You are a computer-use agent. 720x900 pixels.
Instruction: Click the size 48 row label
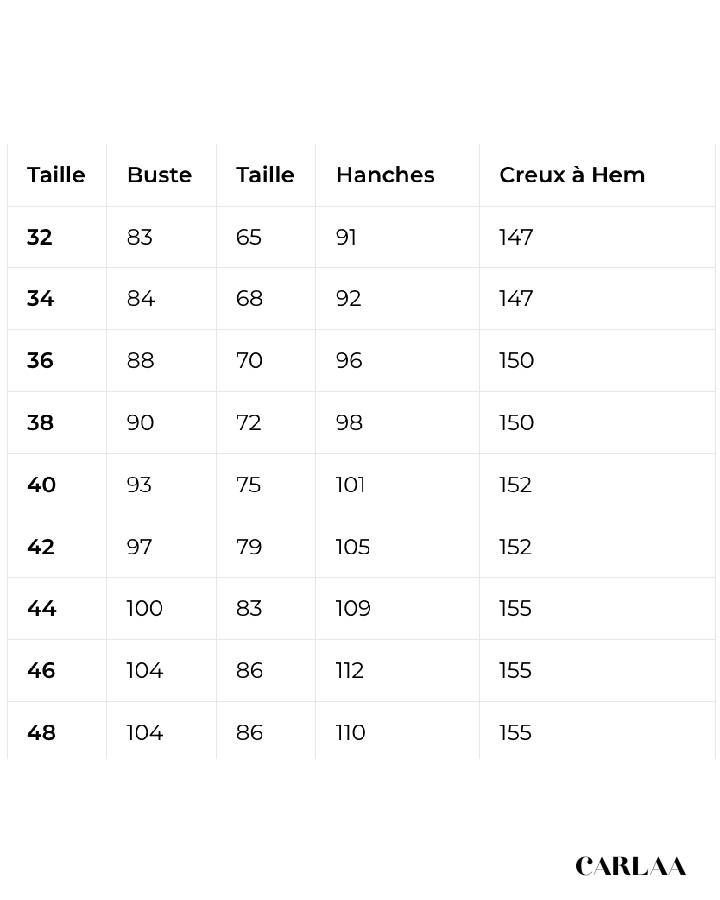41,732
